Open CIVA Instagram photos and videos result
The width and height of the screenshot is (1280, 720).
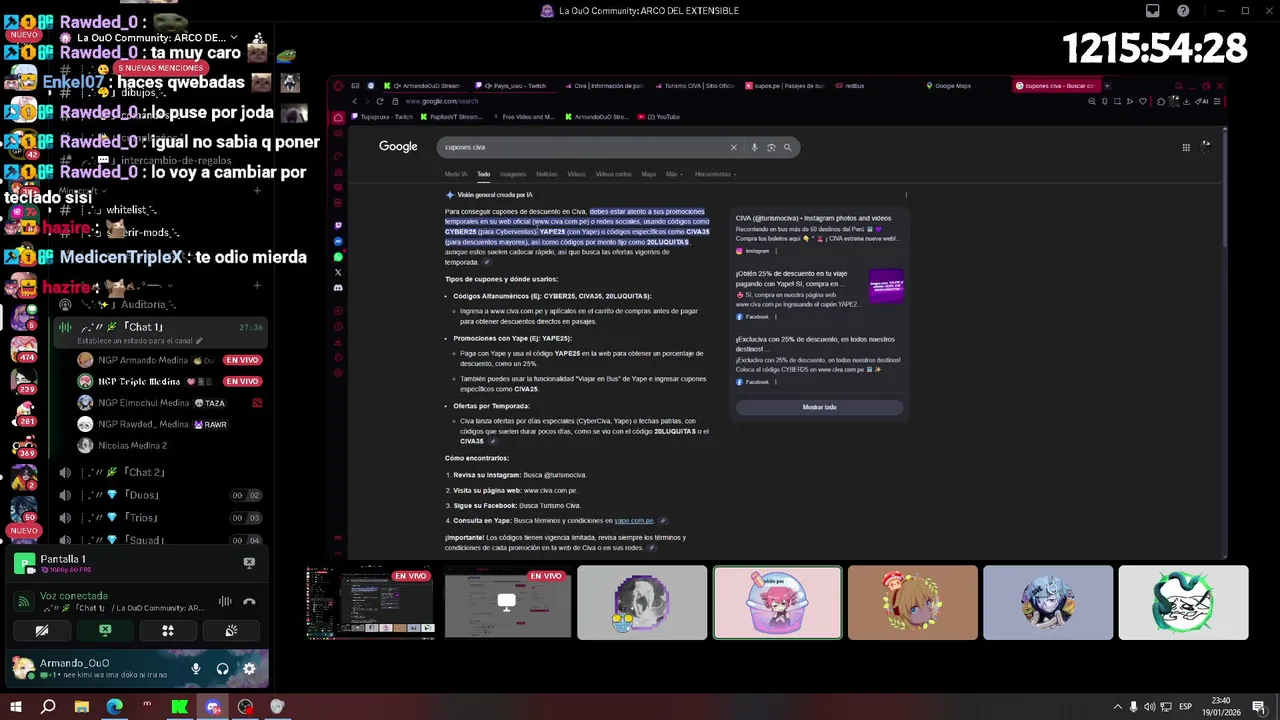[x=813, y=218]
